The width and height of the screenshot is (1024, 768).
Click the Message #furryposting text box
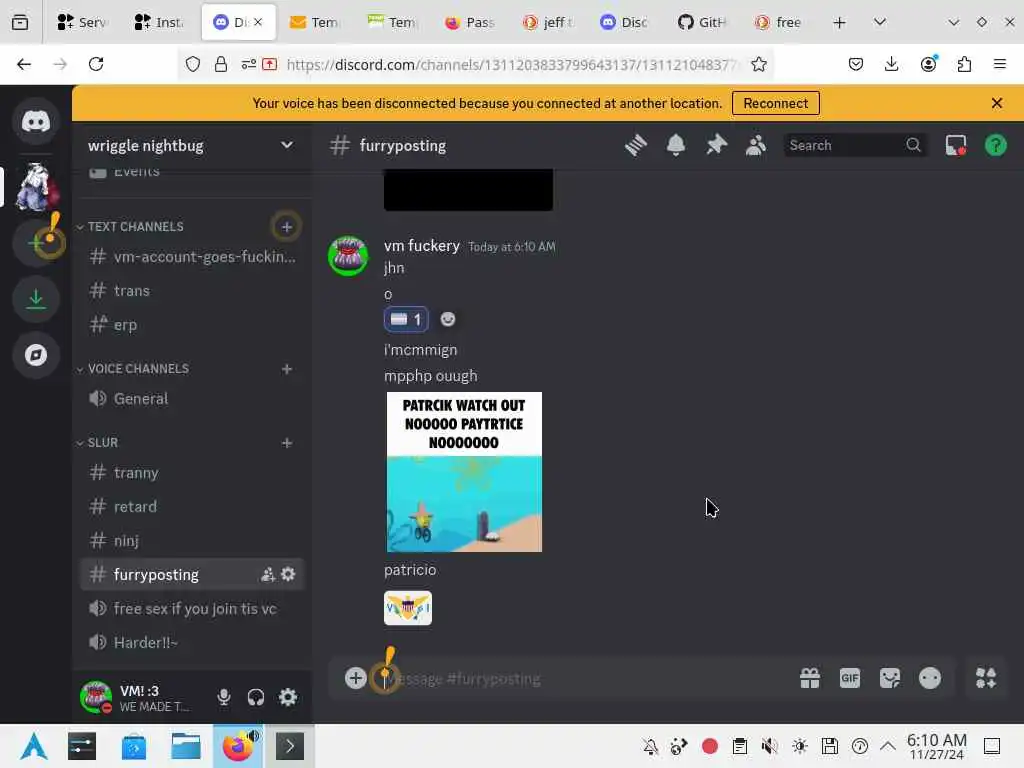pos(581,679)
